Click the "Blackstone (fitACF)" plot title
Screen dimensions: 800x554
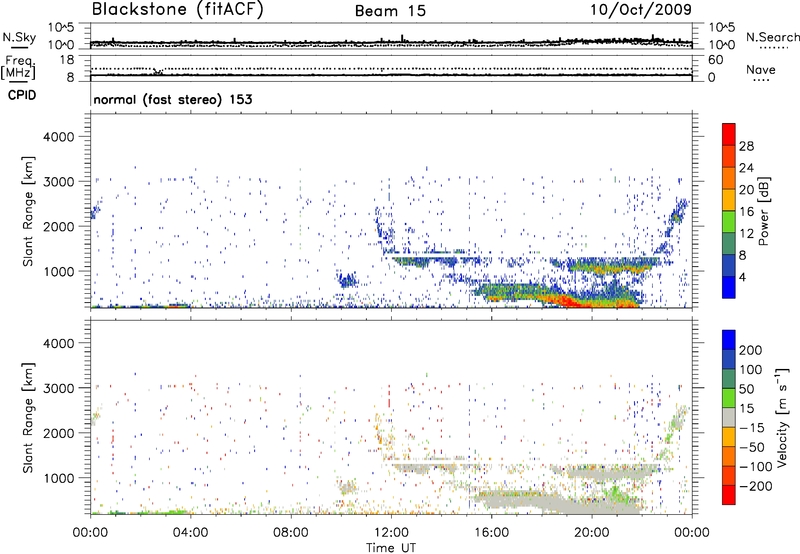pos(178,9)
